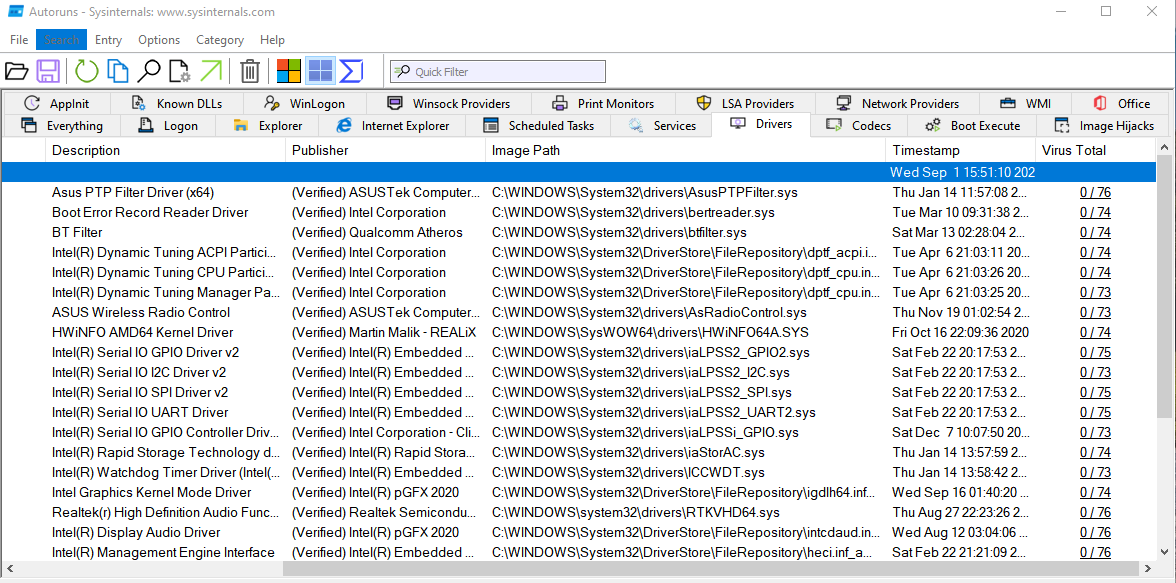This screenshot has height=583, width=1176.
Task: Click the vertical scrollbar up arrow
Action: pos(1165,148)
